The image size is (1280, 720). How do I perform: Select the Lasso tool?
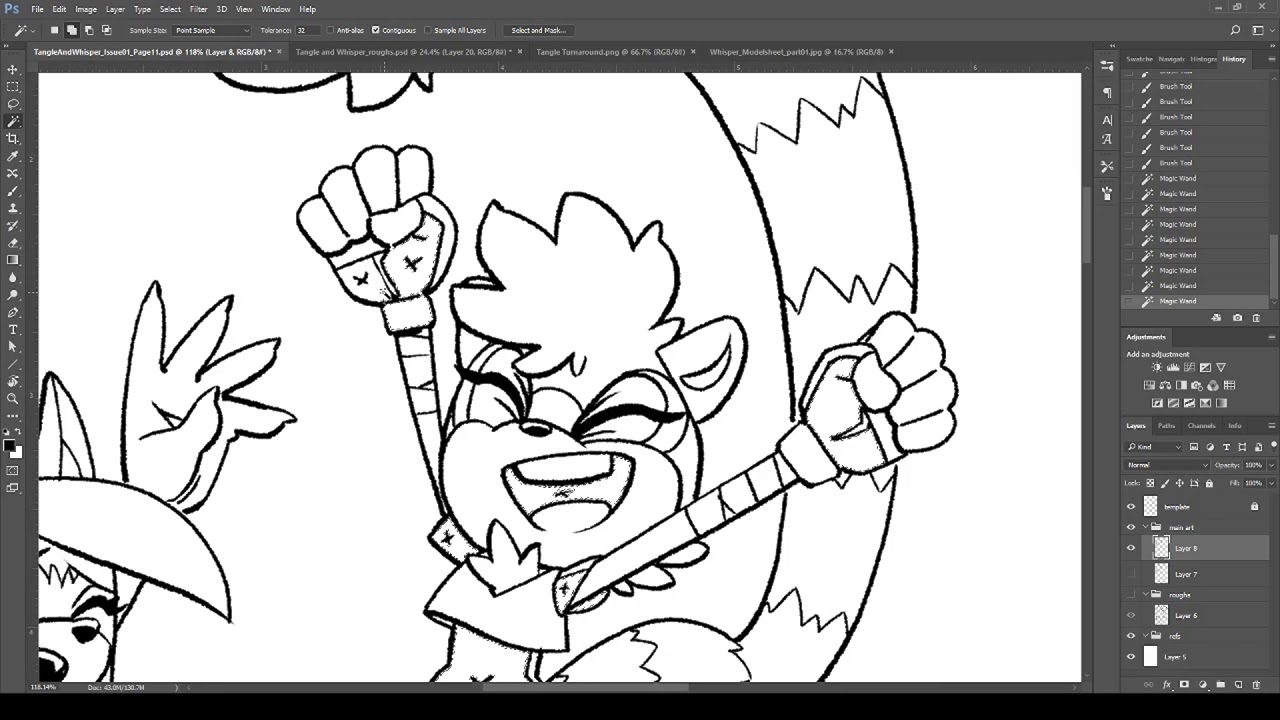click(13, 104)
